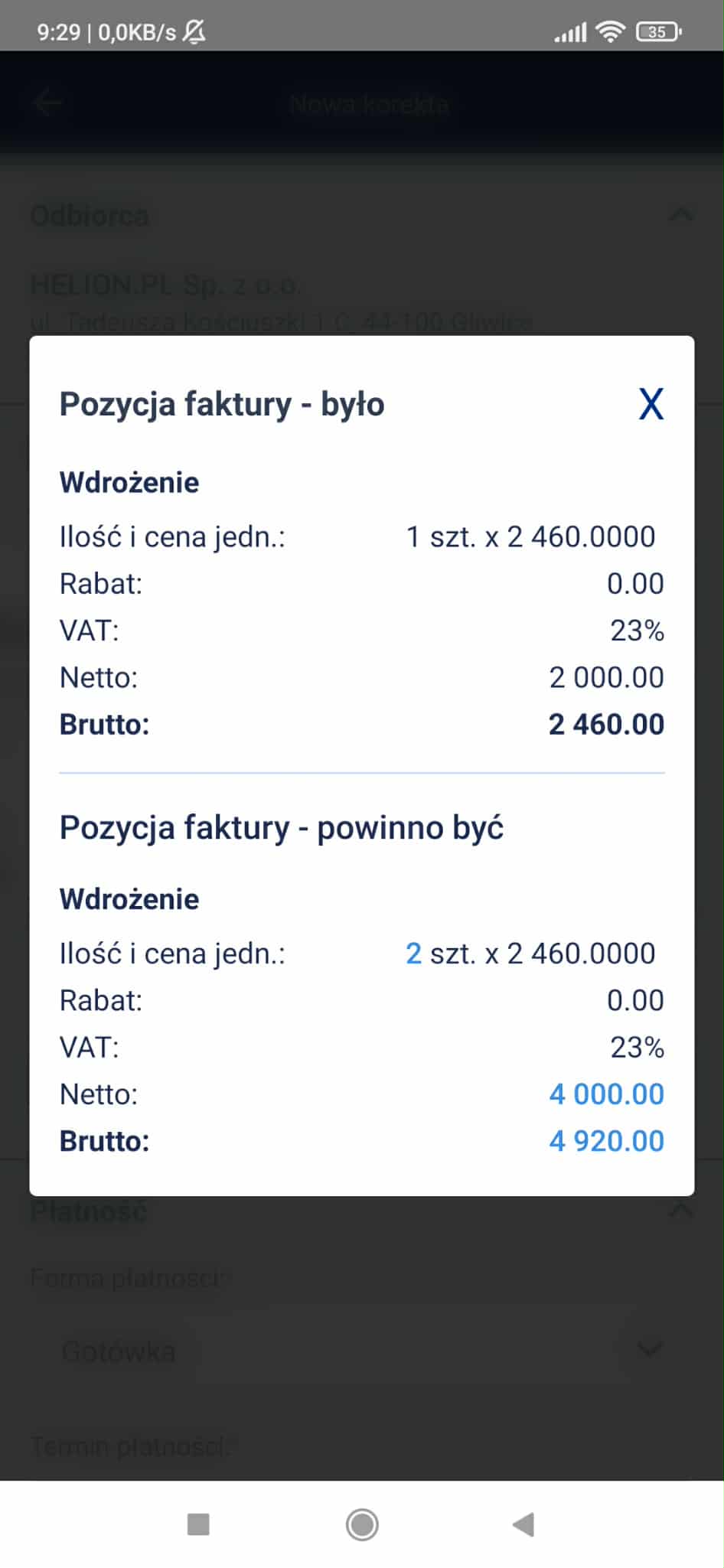Tap the muted notifications bell icon
Screen dimensions: 724x1568
194,31
